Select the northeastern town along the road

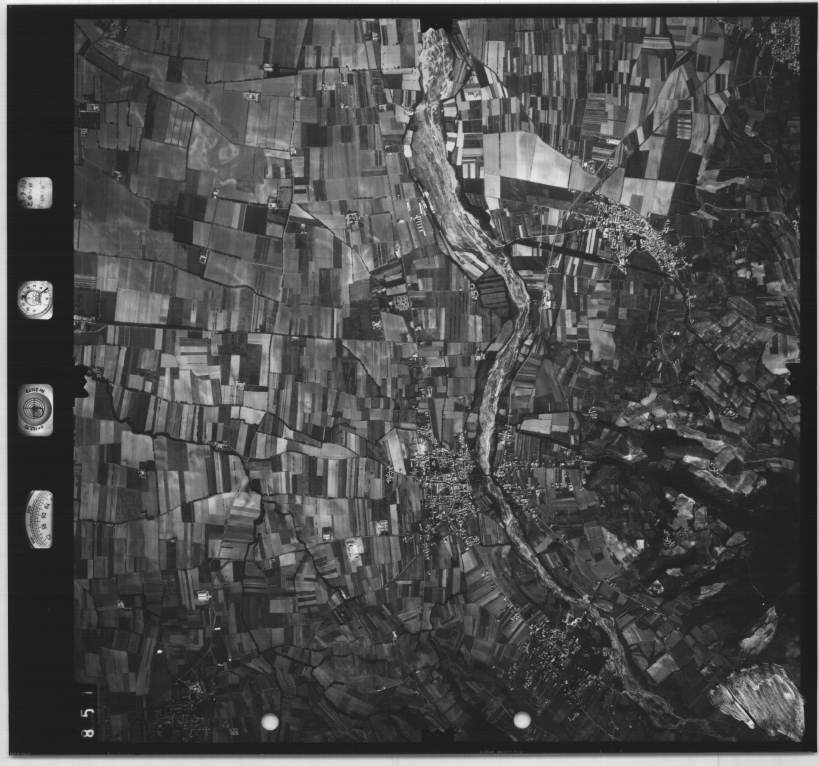pos(630,230)
